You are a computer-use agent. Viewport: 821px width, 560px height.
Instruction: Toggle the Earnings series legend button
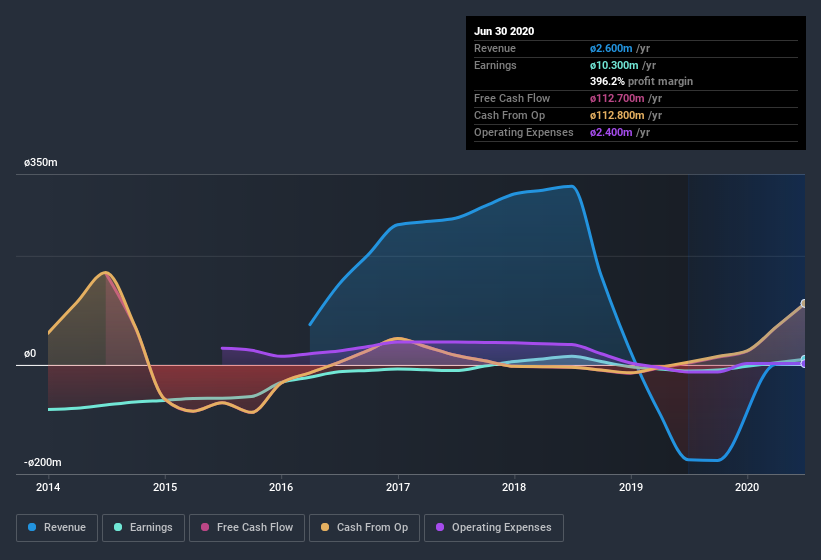click(143, 528)
